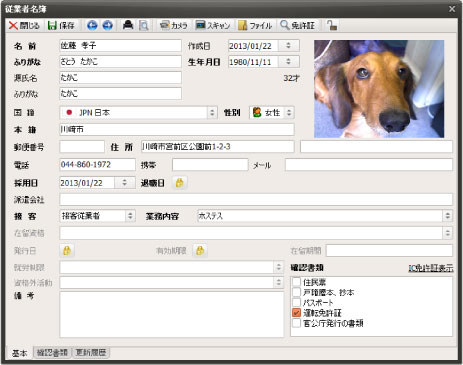463x365 pixels.
Task: Uncheck the 運転免許証 checkbox
Action: [296, 313]
